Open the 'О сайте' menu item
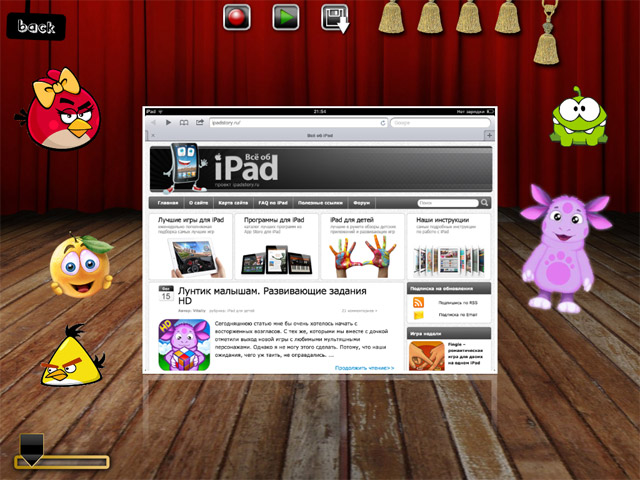The width and height of the screenshot is (640, 480). (198, 203)
